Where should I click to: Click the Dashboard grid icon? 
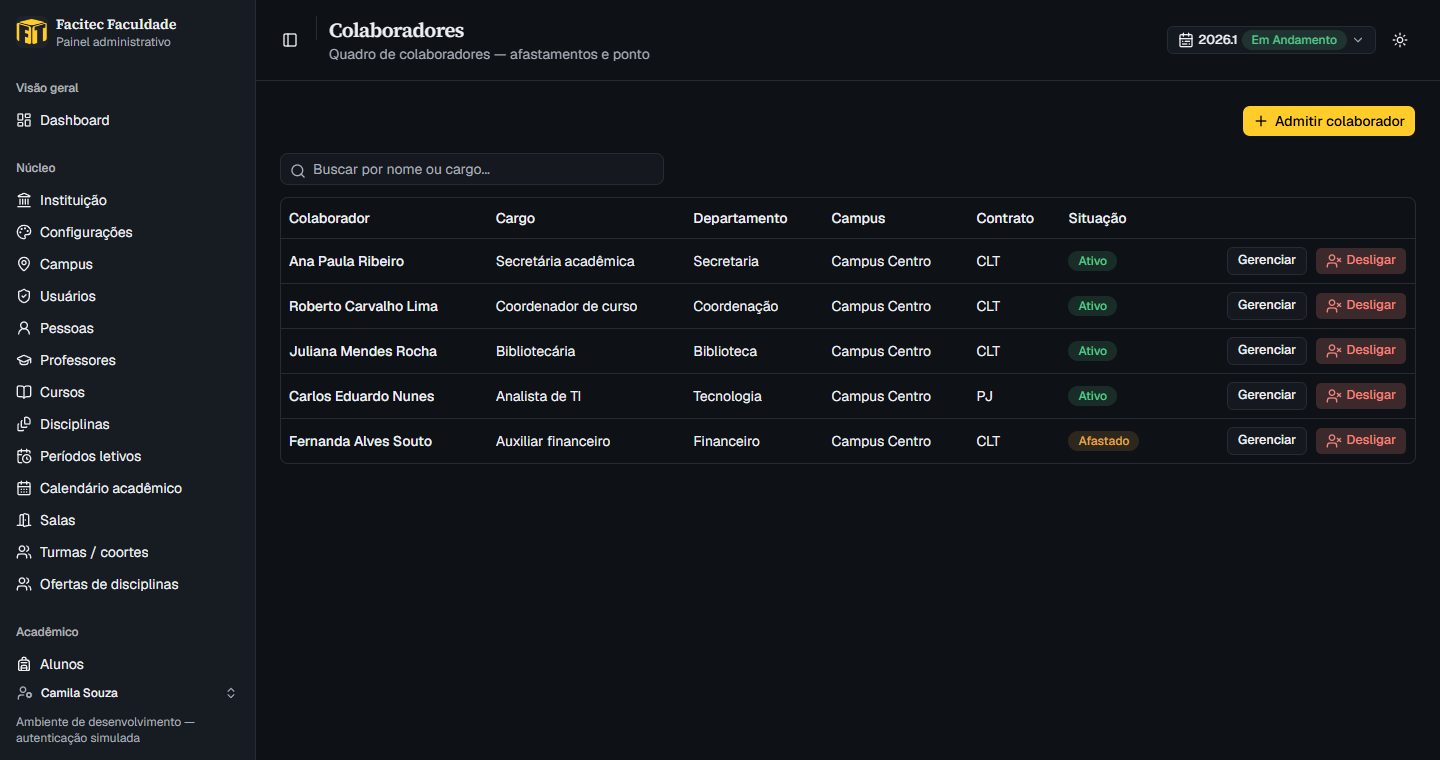pos(24,120)
